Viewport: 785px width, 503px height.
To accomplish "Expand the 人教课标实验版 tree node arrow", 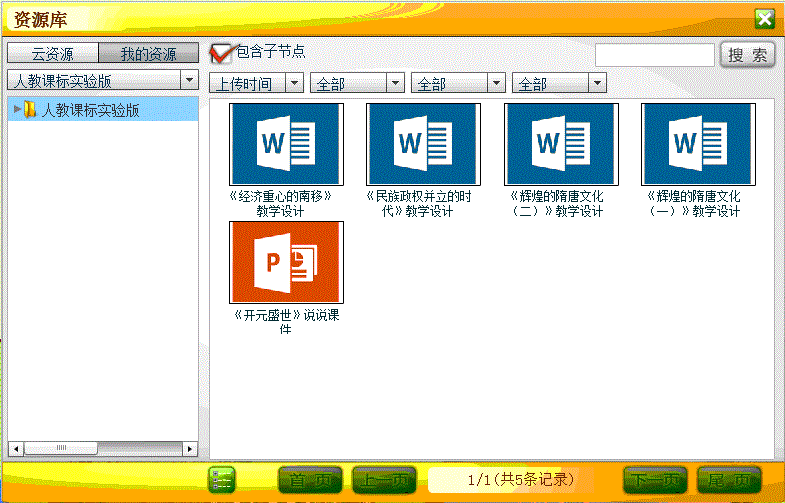I will tap(17, 110).
